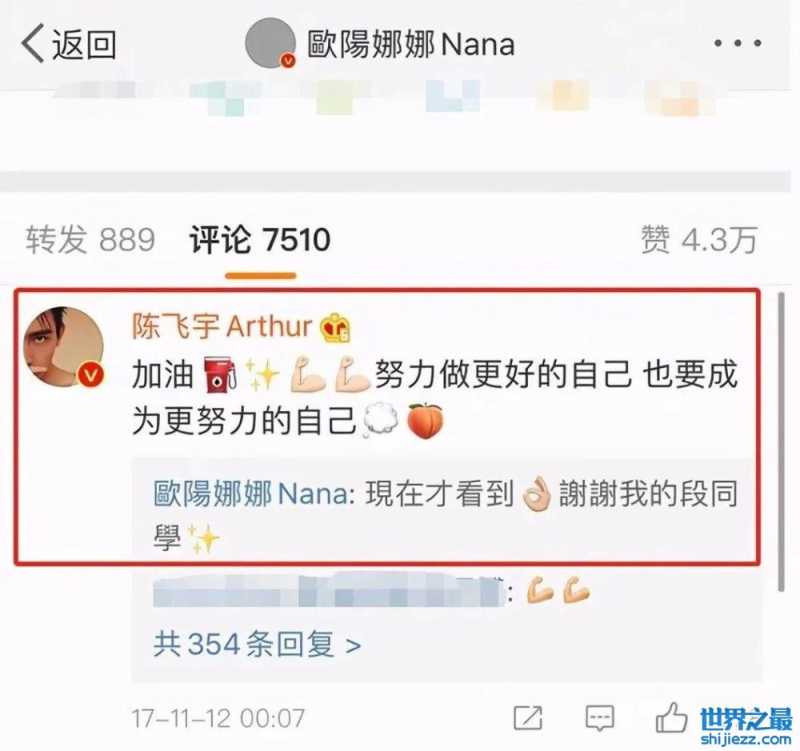Like the comment with thumbs-up icon
Viewport: 800px width, 751px height.
671,717
